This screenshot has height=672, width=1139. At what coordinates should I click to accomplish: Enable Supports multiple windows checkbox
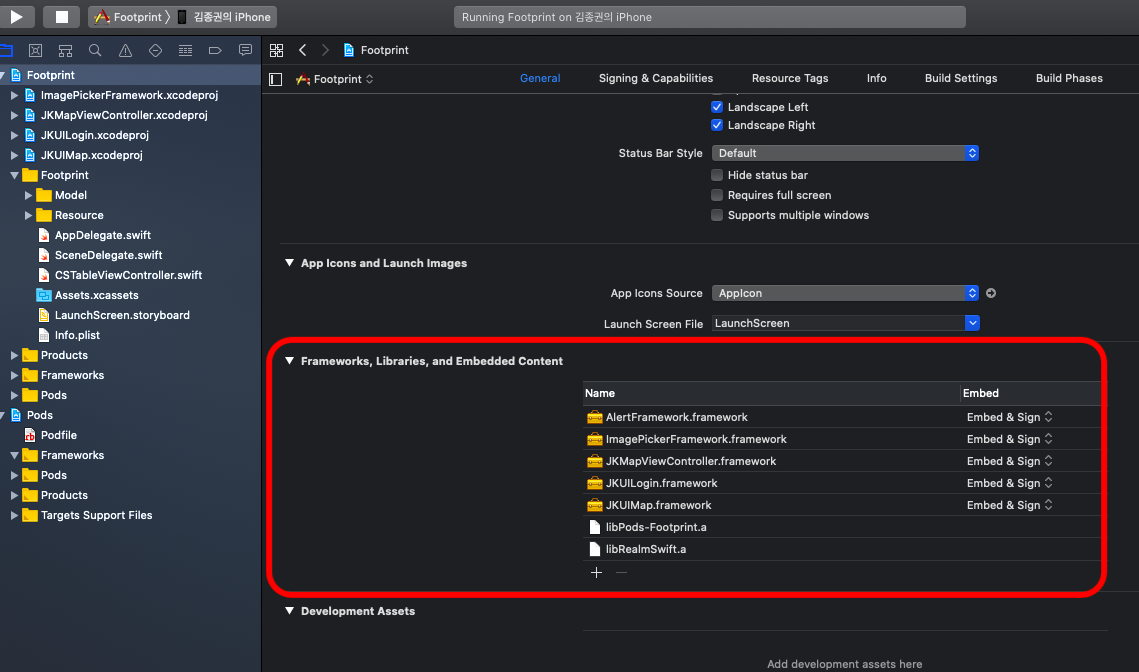(x=717, y=215)
